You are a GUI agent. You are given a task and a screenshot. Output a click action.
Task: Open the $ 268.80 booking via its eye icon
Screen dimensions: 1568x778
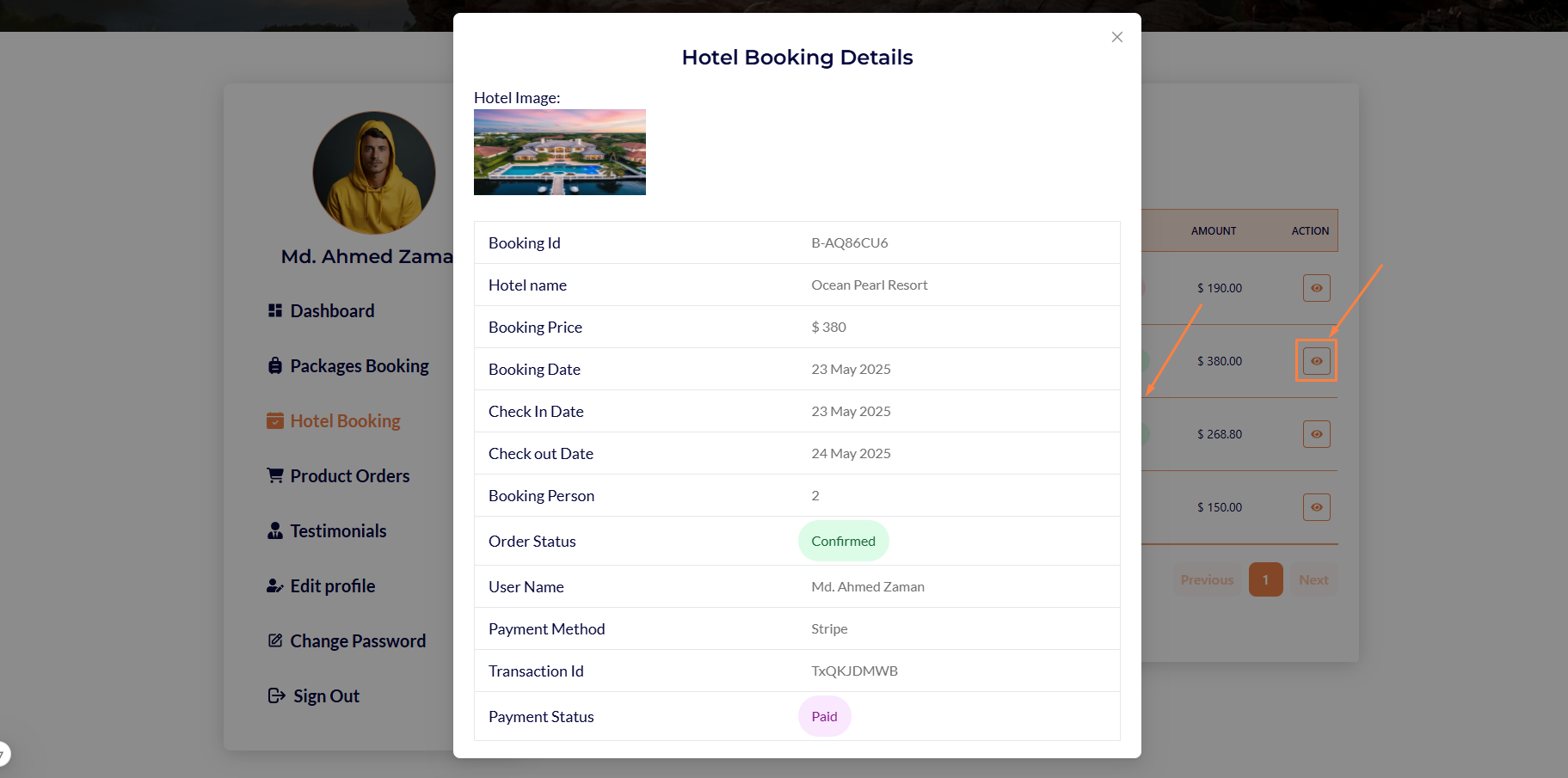coord(1316,434)
